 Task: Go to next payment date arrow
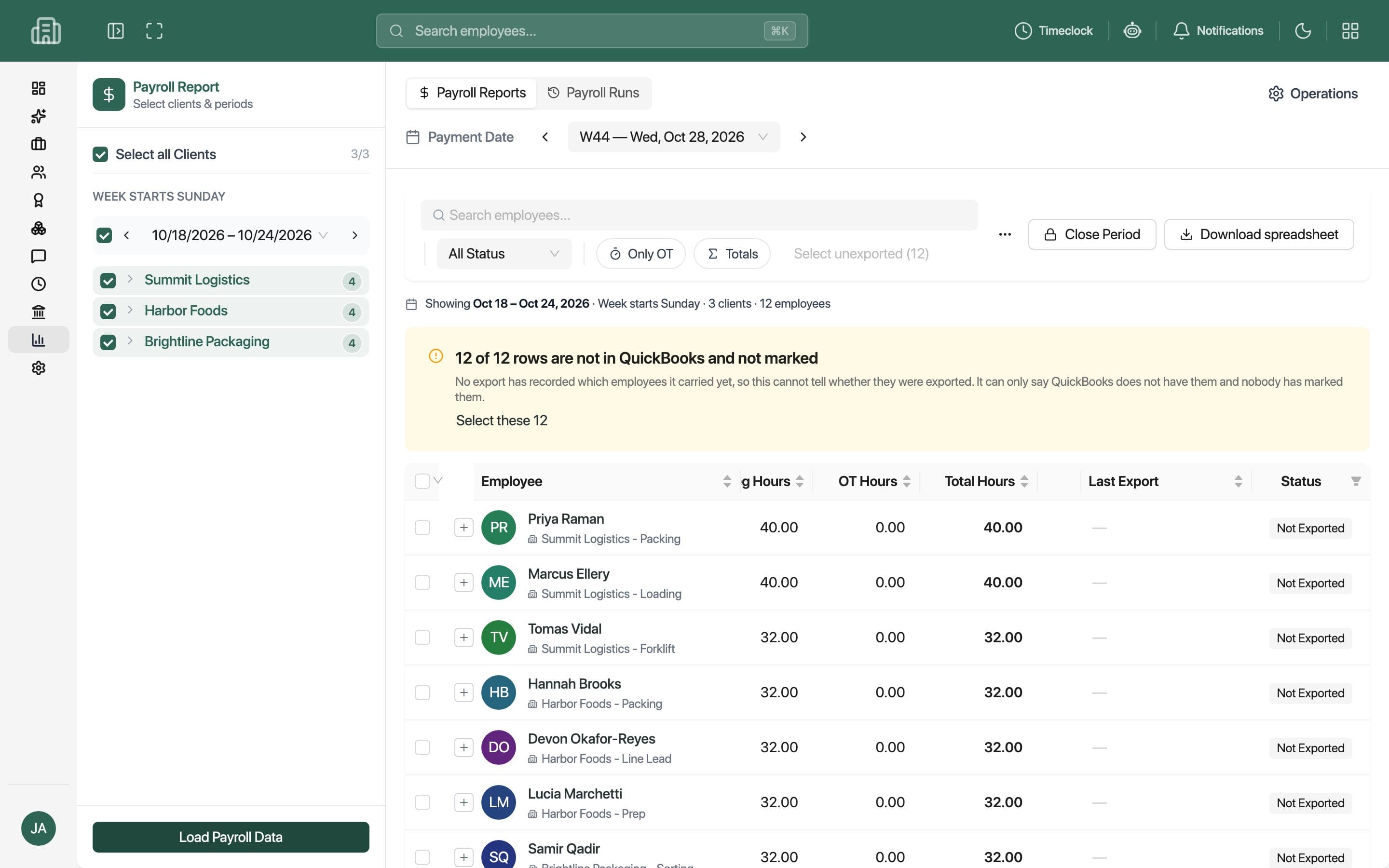[803, 136]
